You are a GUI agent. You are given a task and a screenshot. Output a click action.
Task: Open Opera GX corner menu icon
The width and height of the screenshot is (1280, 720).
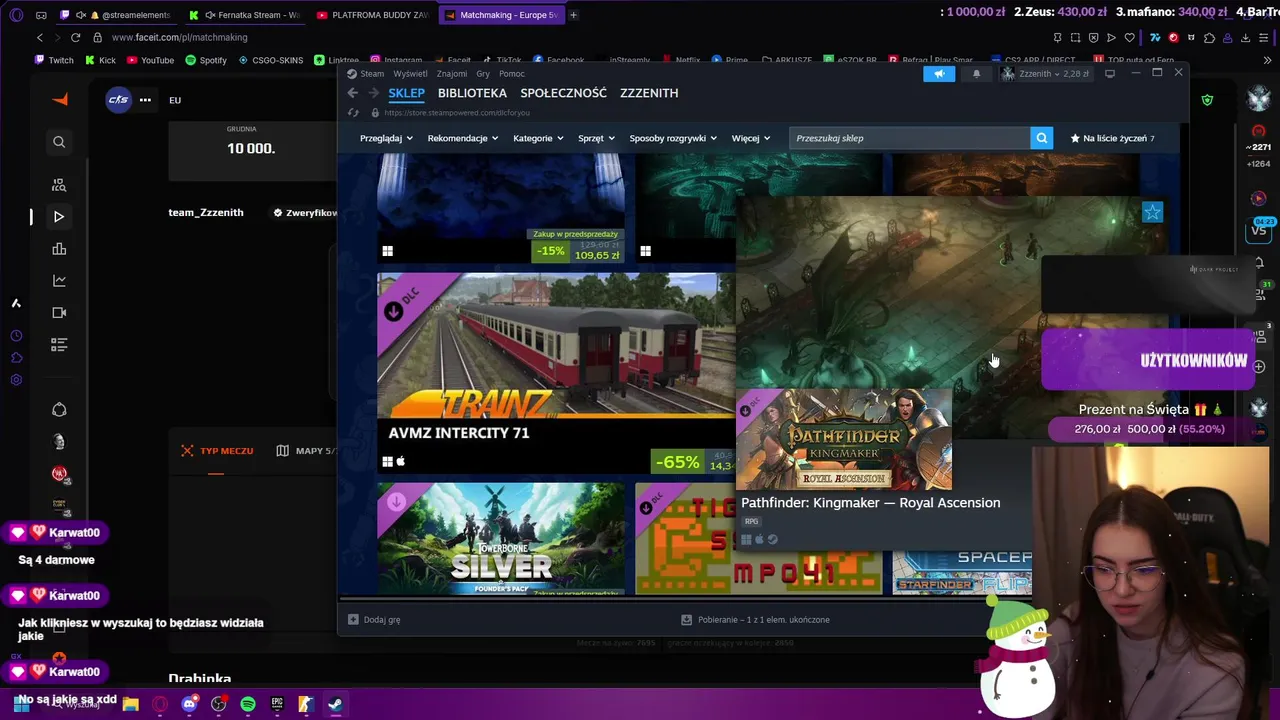click(16, 15)
